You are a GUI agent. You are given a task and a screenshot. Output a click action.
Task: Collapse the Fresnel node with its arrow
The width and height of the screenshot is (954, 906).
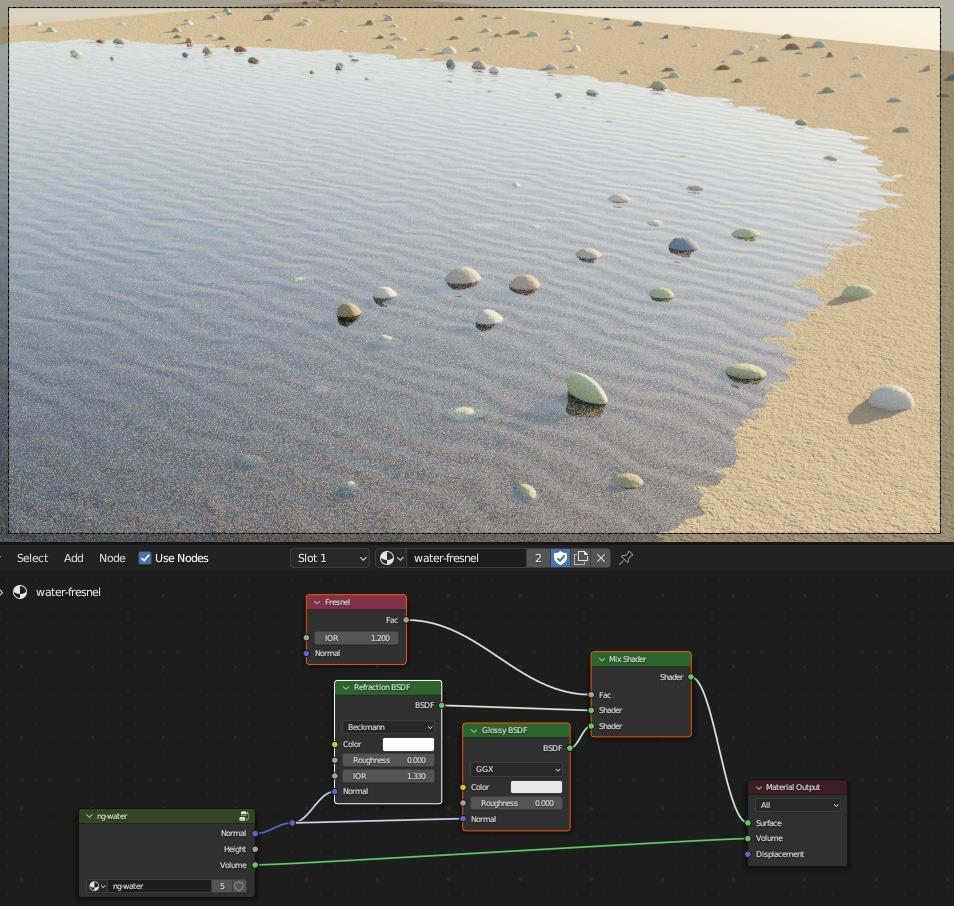tap(317, 602)
